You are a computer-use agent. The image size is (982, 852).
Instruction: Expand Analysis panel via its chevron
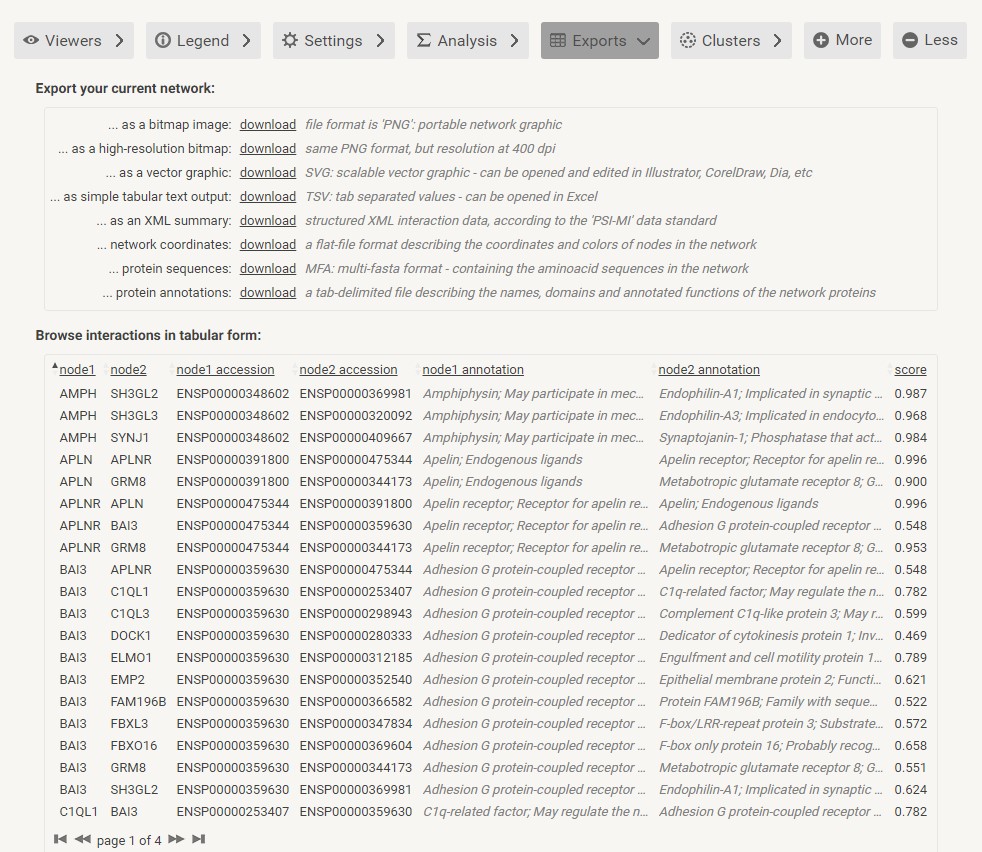click(x=514, y=40)
